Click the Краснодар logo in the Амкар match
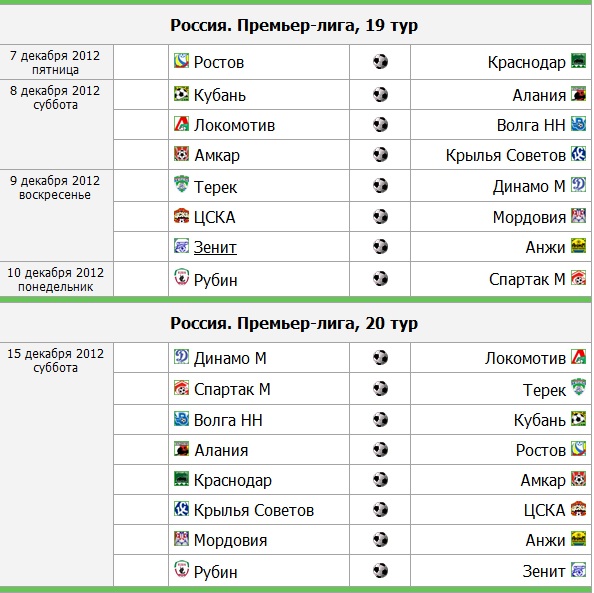594x593 pixels. point(181,479)
